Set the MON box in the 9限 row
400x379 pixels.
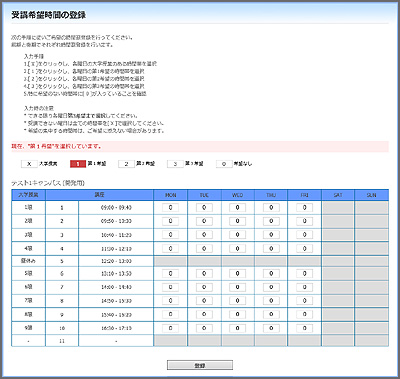pos(170,328)
